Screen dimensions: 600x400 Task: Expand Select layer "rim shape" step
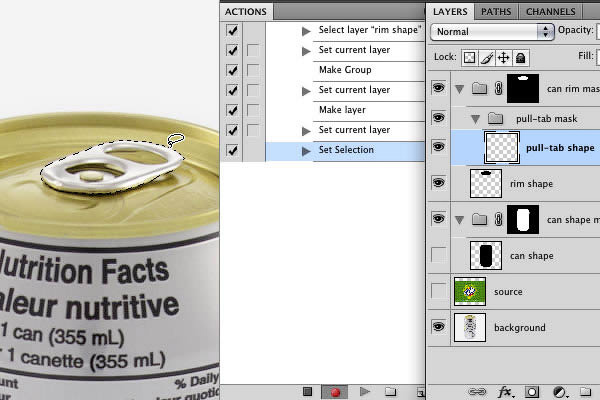[306, 31]
